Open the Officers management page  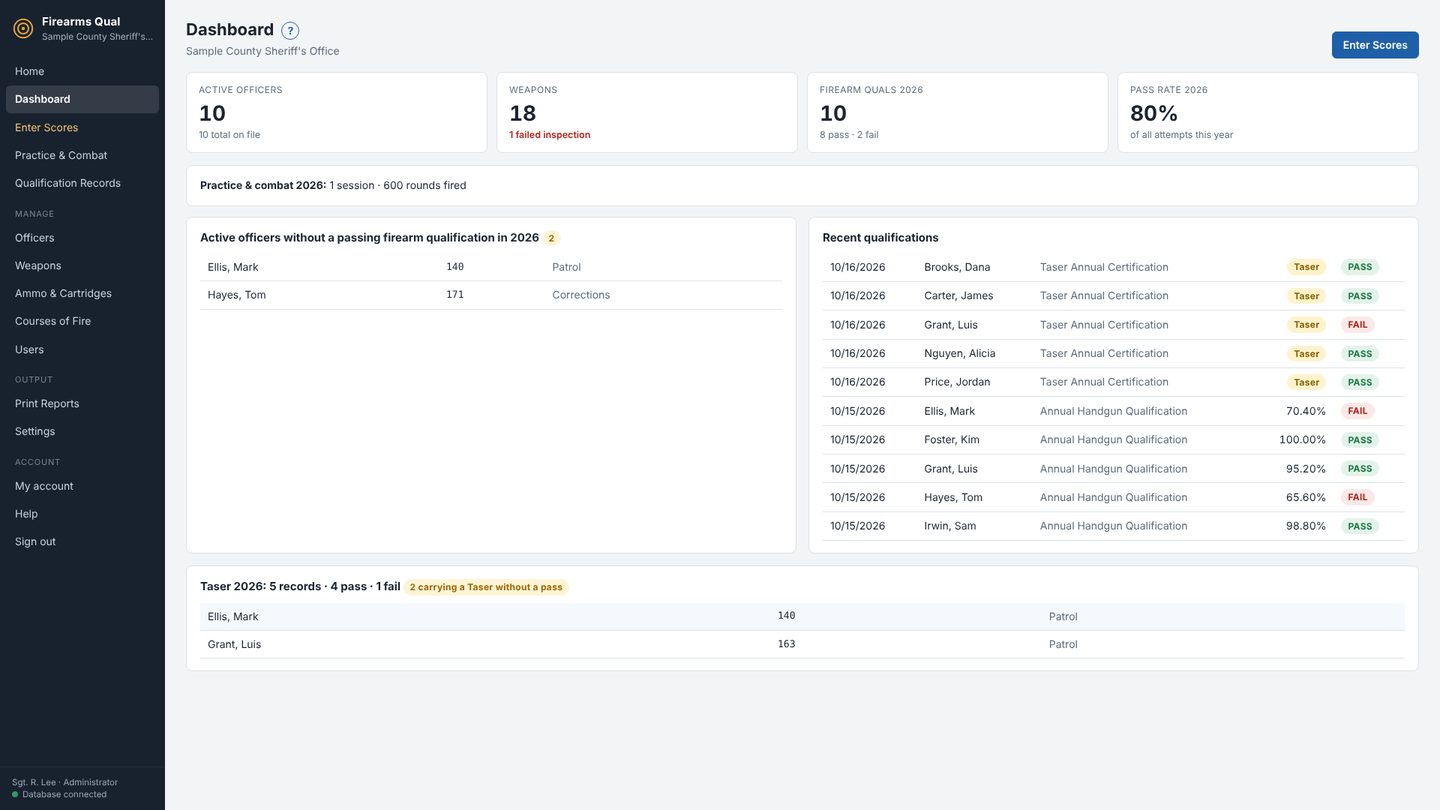82,237
